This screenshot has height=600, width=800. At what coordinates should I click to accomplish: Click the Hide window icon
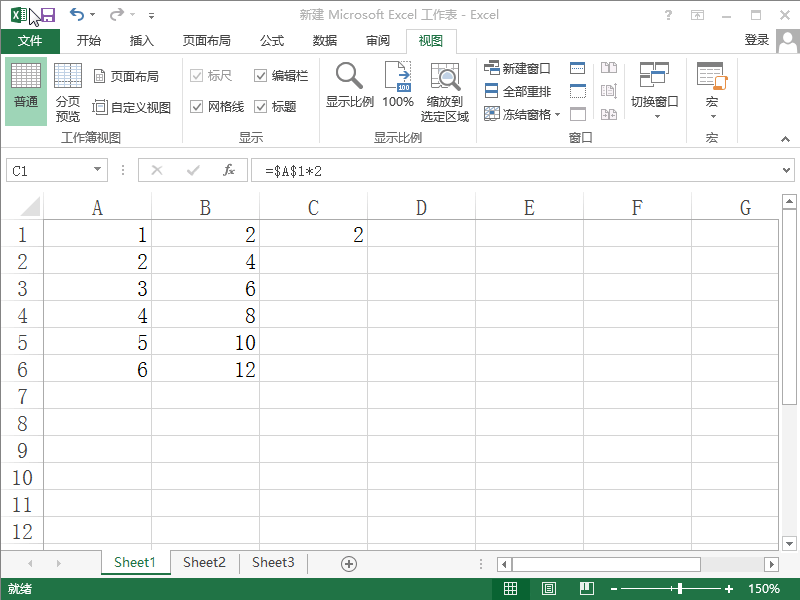pyautogui.click(x=578, y=91)
